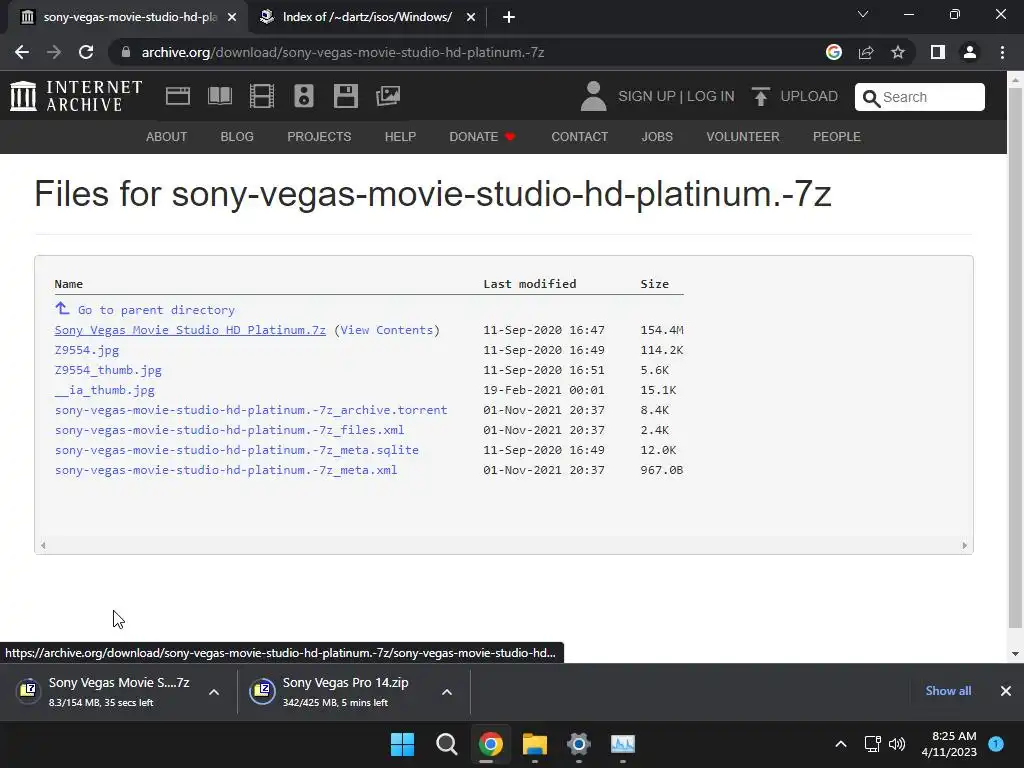Viewport: 1024px width, 768px height.
Task: Open taskbar Search
Action: 447,744
